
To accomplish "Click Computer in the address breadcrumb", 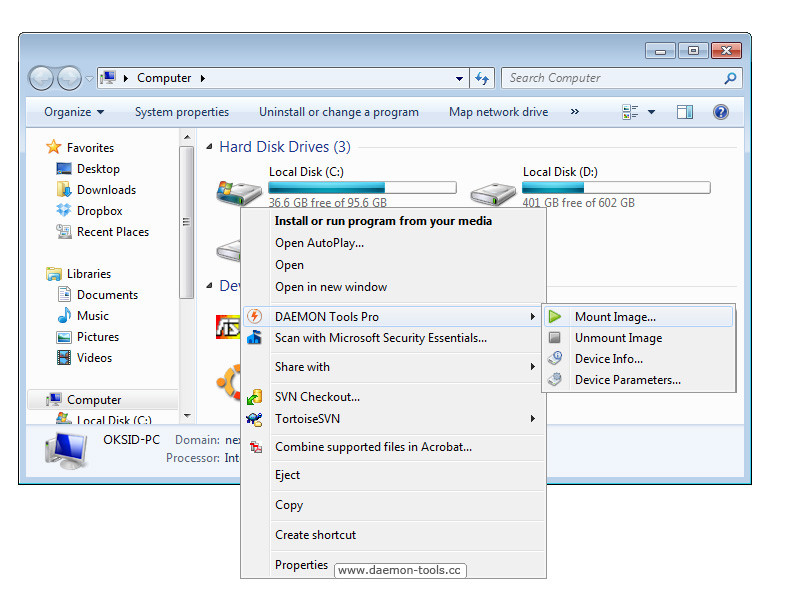I will 164,78.
